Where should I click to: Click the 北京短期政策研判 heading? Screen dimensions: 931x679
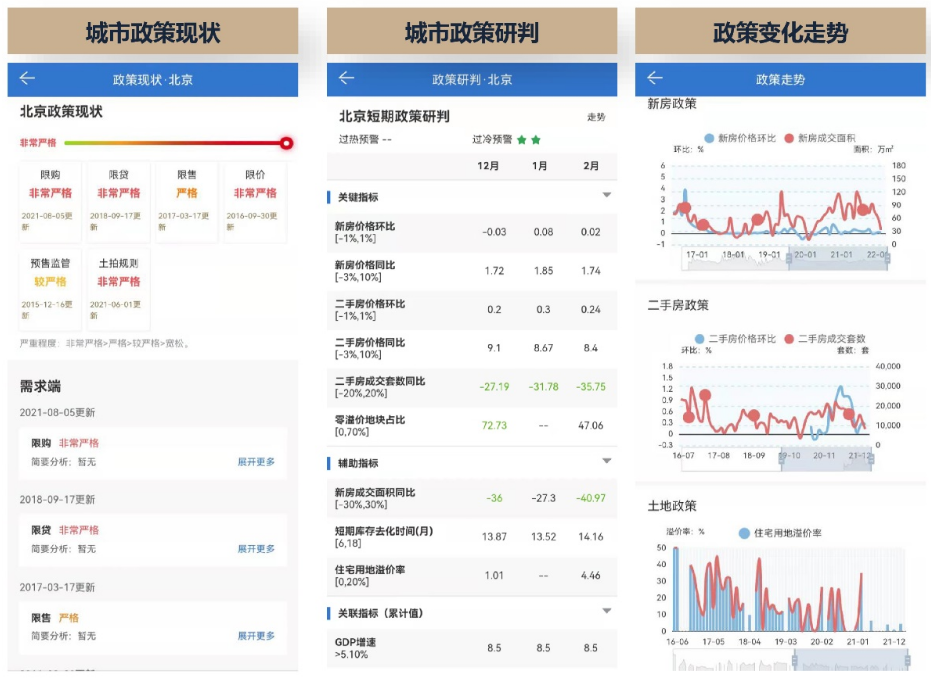click(394, 116)
